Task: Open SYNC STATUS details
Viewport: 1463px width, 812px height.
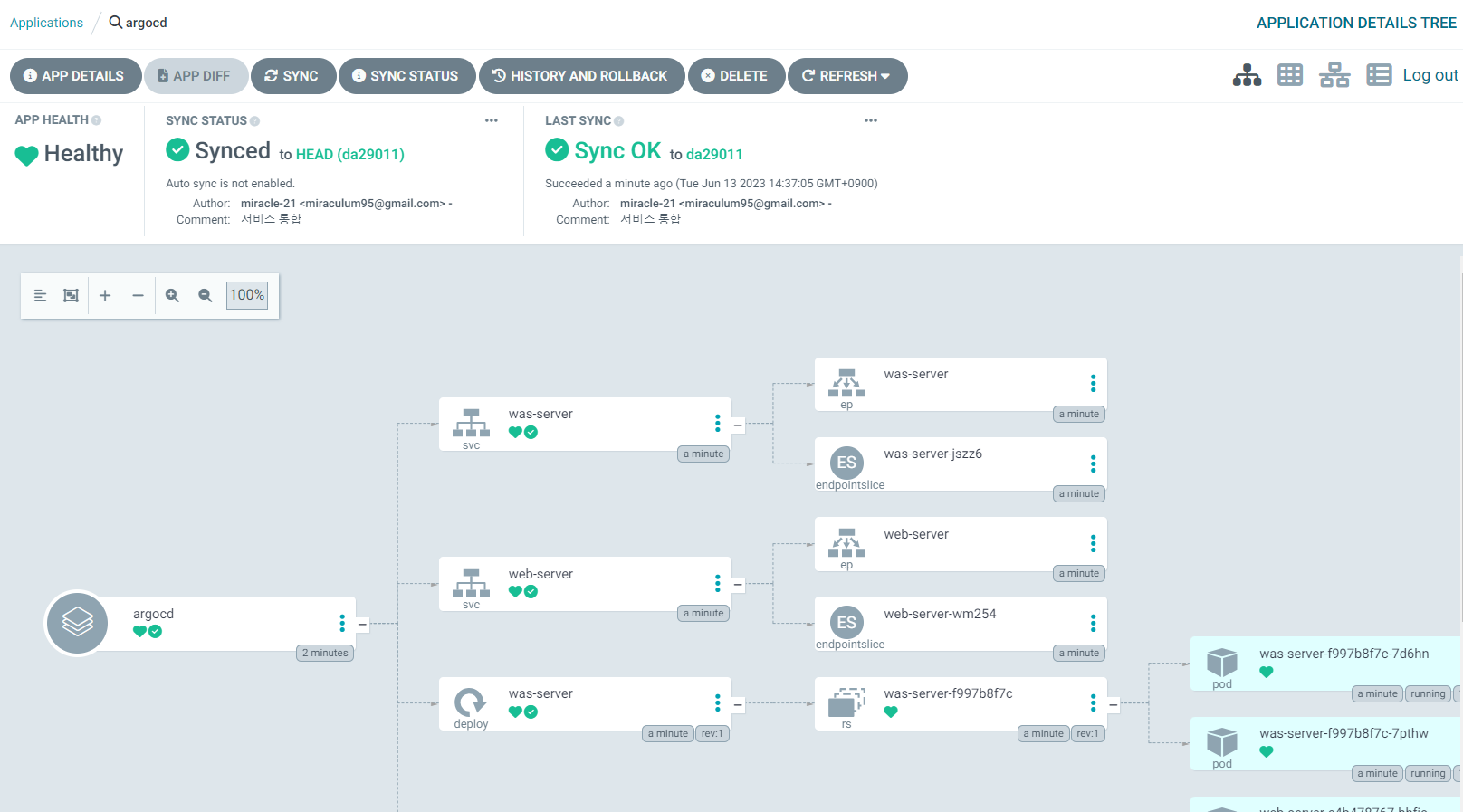Action: tap(406, 76)
